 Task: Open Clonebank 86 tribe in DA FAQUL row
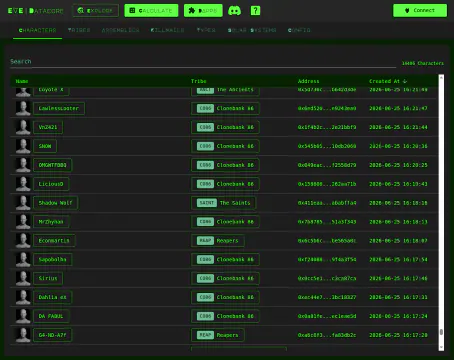point(225,316)
